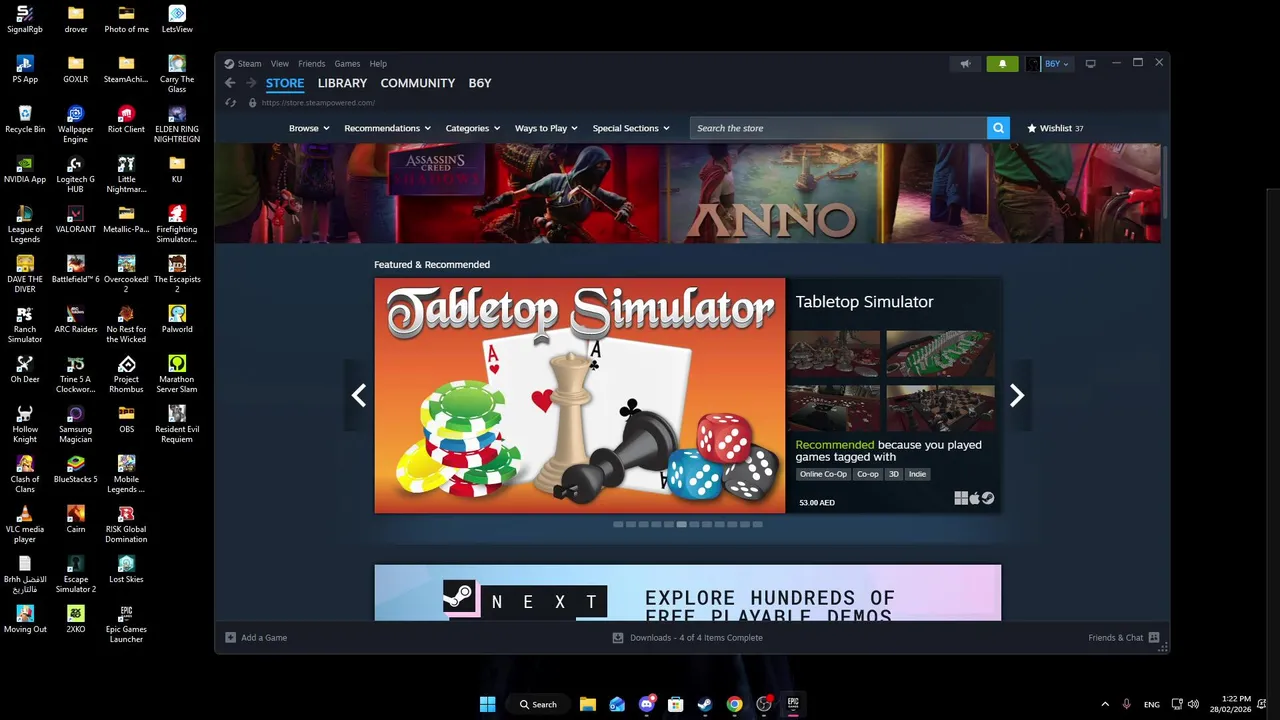1280x720 pixels.
Task: Open File Explorer from the taskbar
Action: pos(588,704)
